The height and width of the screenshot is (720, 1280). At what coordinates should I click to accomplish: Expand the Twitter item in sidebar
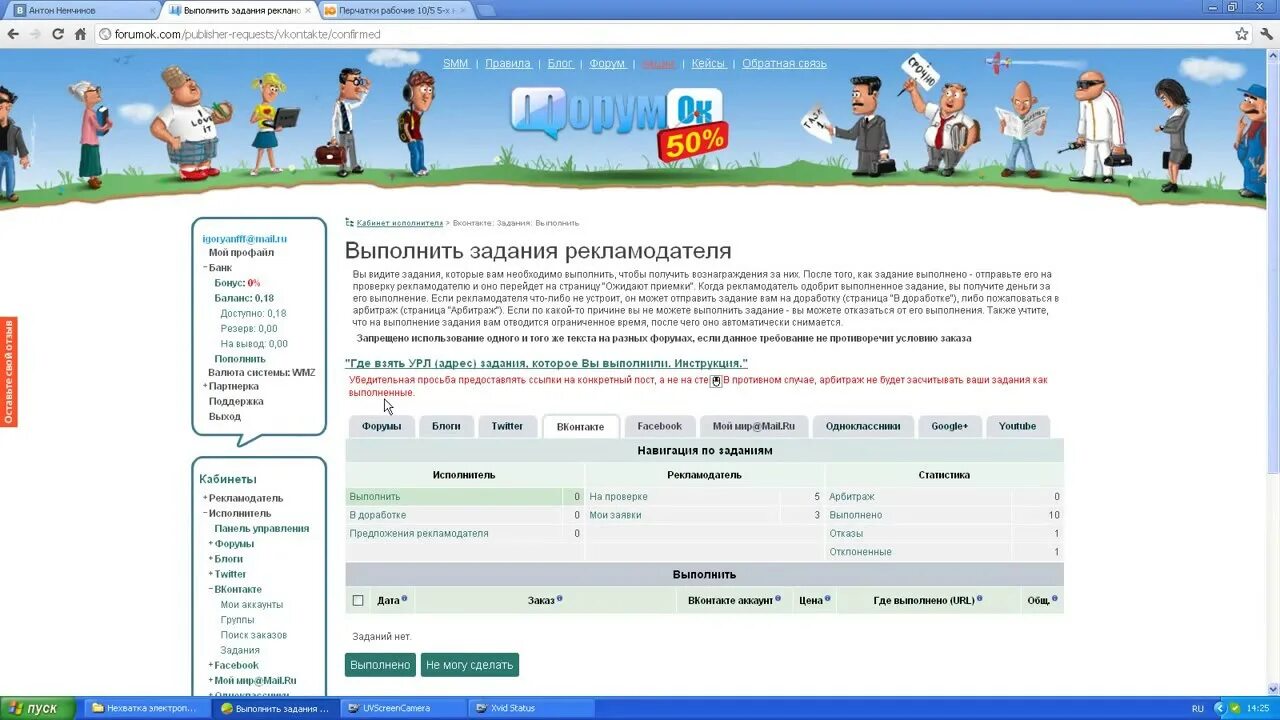pos(211,574)
